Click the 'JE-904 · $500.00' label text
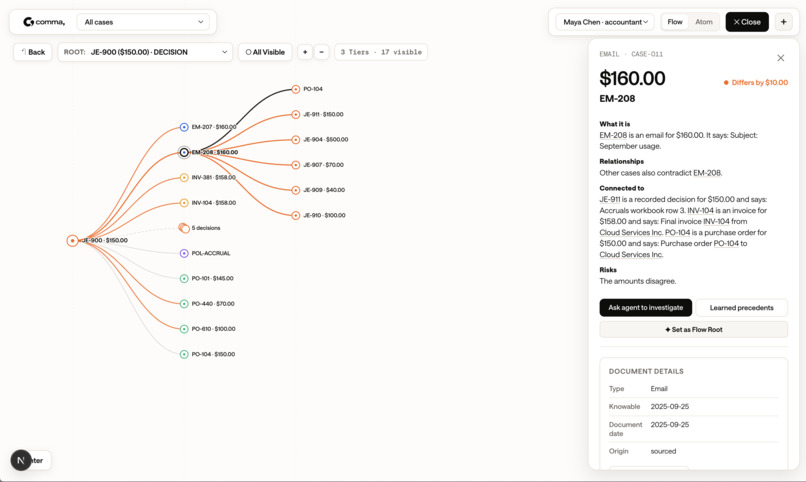The height and width of the screenshot is (482, 806). [325, 140]
